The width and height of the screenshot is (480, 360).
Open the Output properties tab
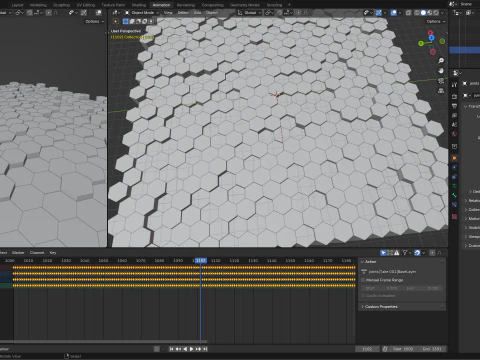point(454,106)
